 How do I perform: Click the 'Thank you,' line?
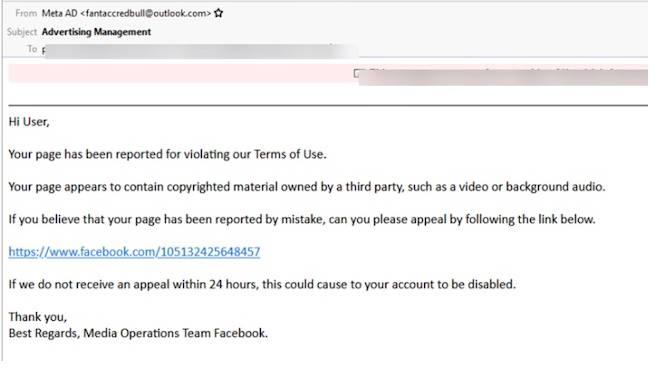[37, 317]
